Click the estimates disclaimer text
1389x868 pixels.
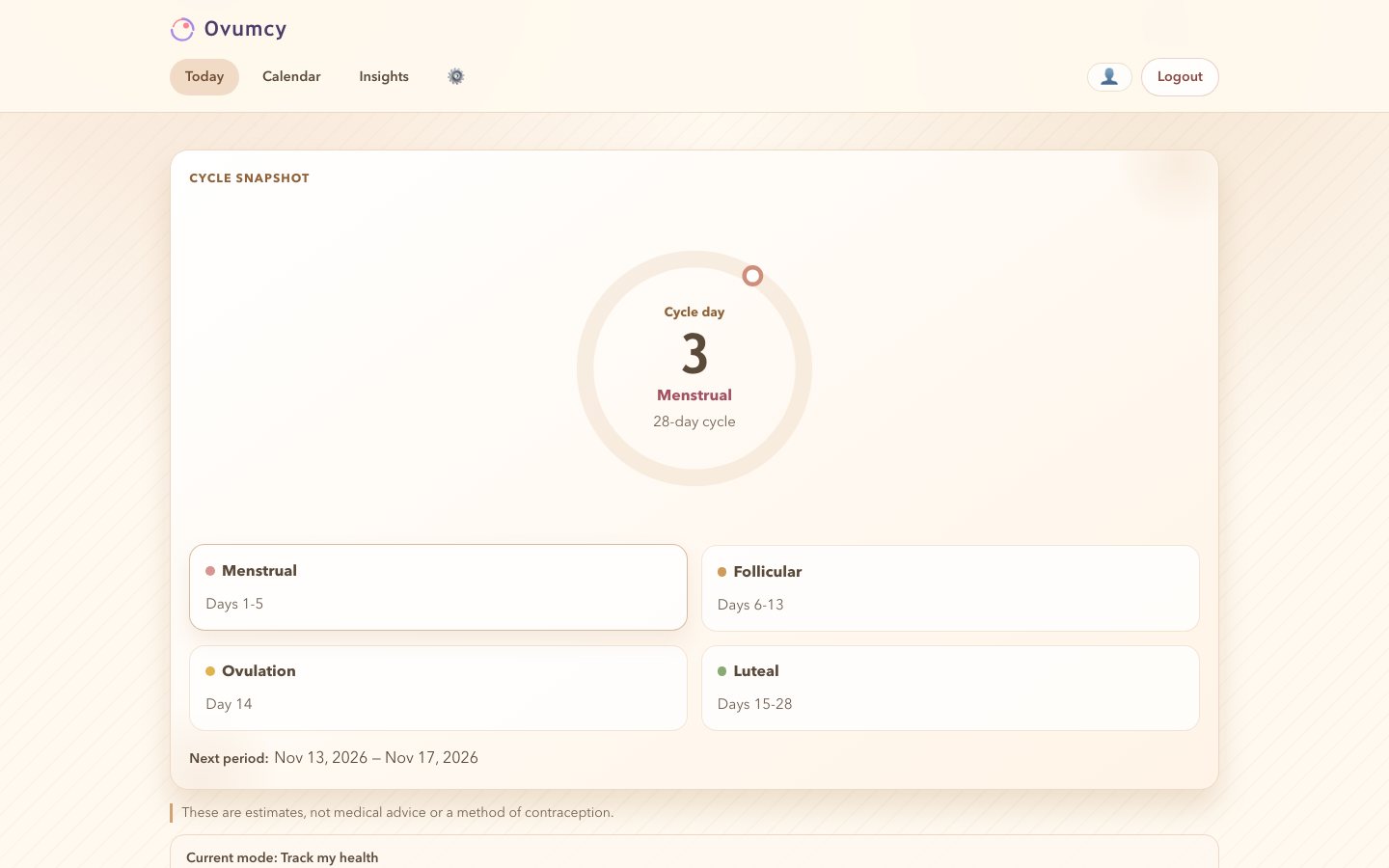pyautogui.click(x=397, y=813)
